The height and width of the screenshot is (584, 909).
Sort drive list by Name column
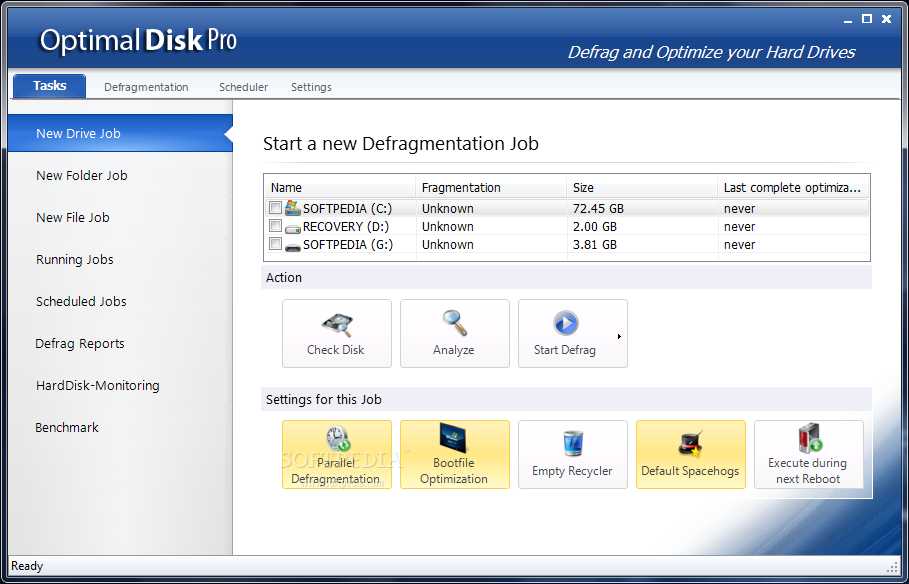(x=340, y=188)
